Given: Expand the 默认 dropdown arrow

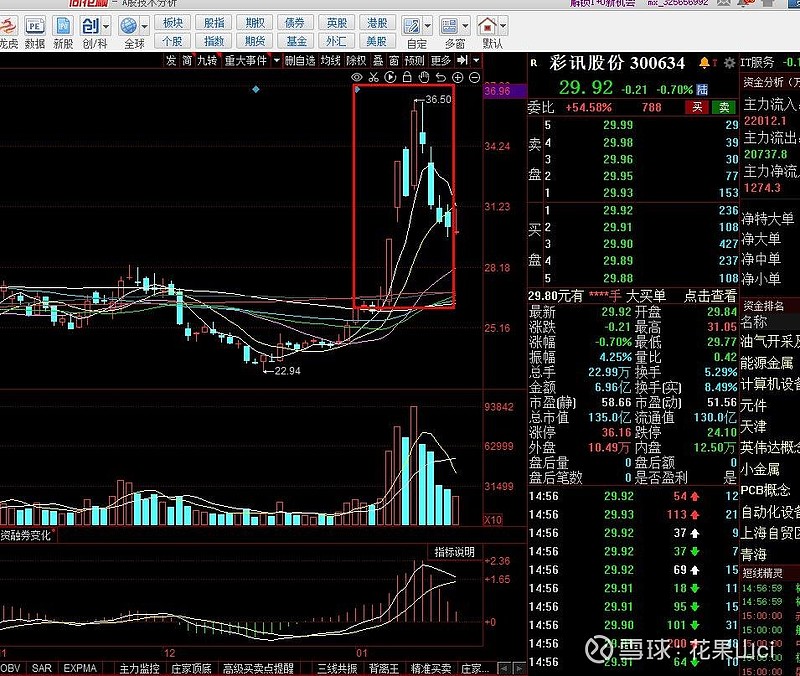Looking at the screenshot, I should coord(503,26).
